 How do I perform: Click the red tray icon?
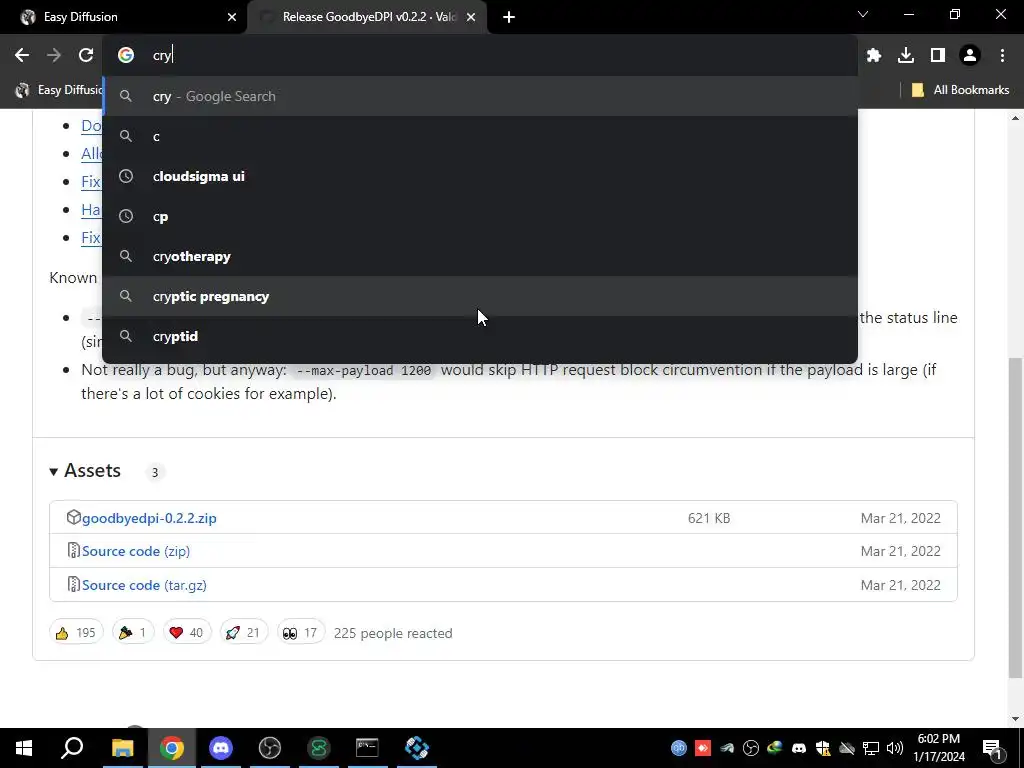[x=703, y=748]
